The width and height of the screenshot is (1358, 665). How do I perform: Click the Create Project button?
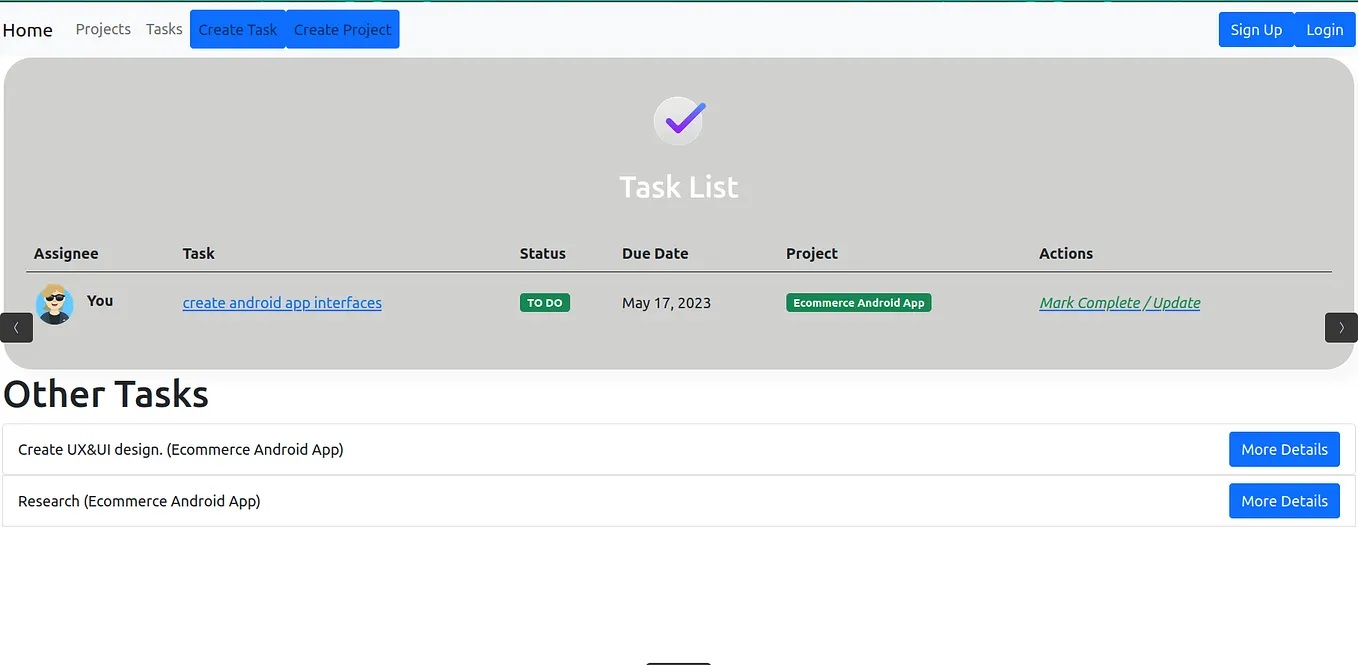342,29
